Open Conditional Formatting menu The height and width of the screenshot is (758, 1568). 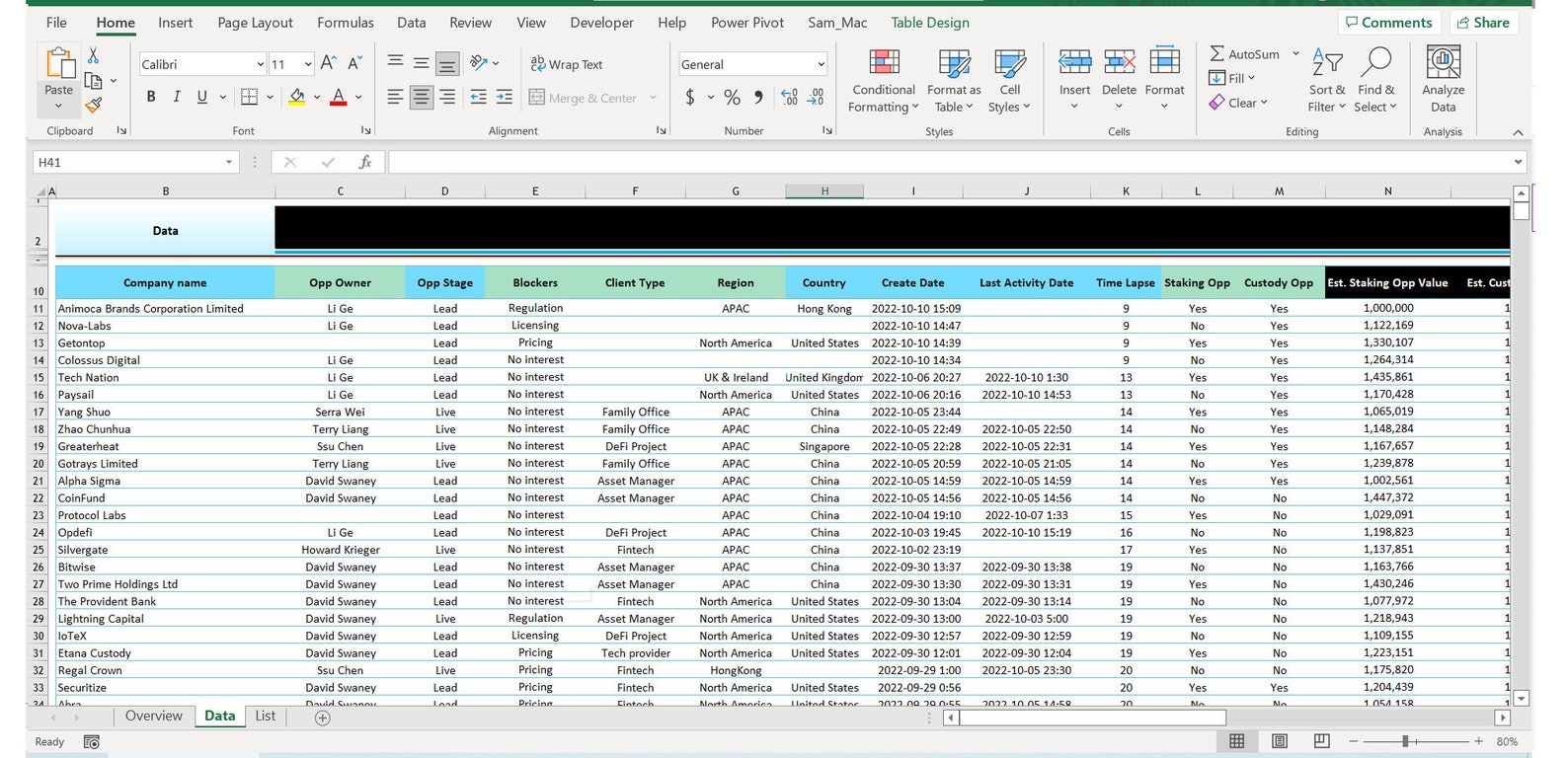coord(884,81)
